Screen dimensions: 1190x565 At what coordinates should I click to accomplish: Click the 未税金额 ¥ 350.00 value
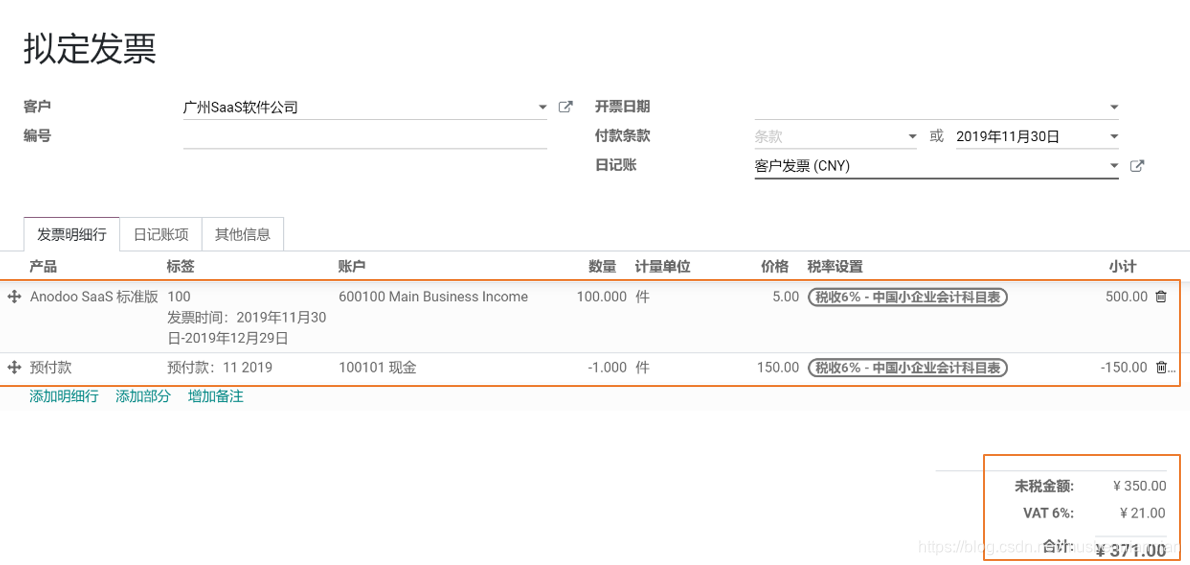click(x=1139, y=486)
